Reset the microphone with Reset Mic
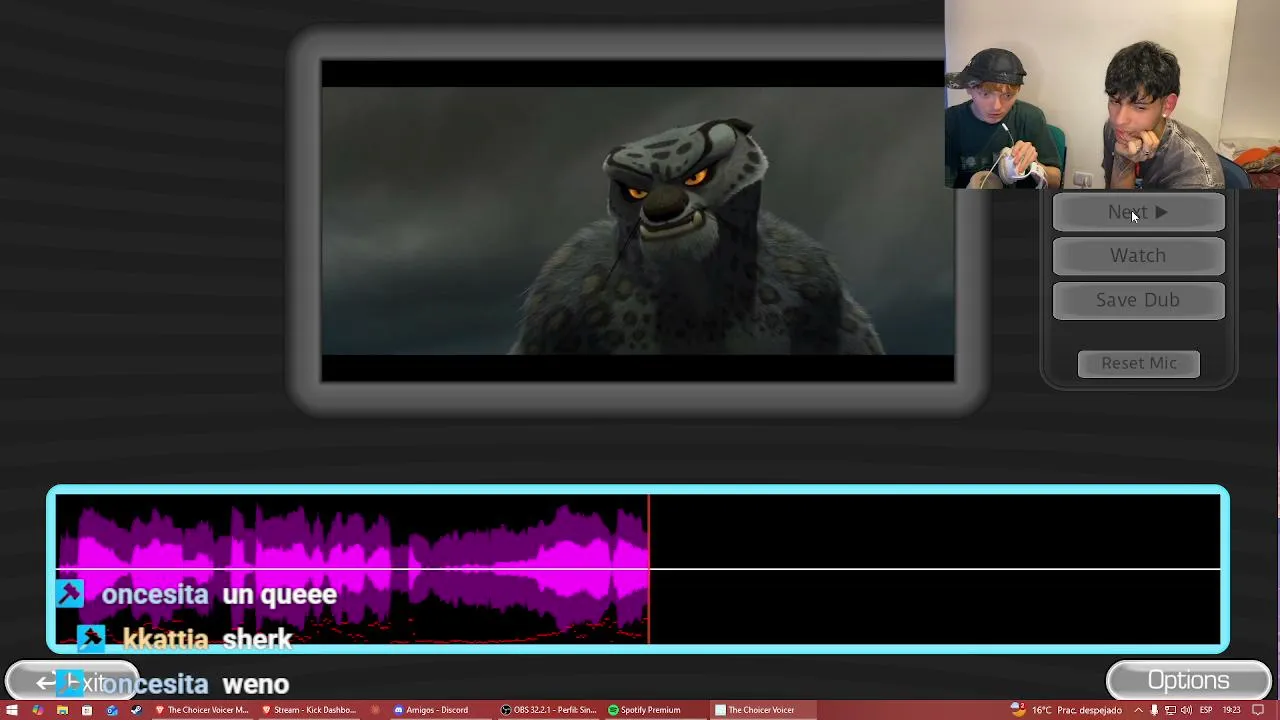Viewport: 1280px width, 720px height. pos(1139,364)
